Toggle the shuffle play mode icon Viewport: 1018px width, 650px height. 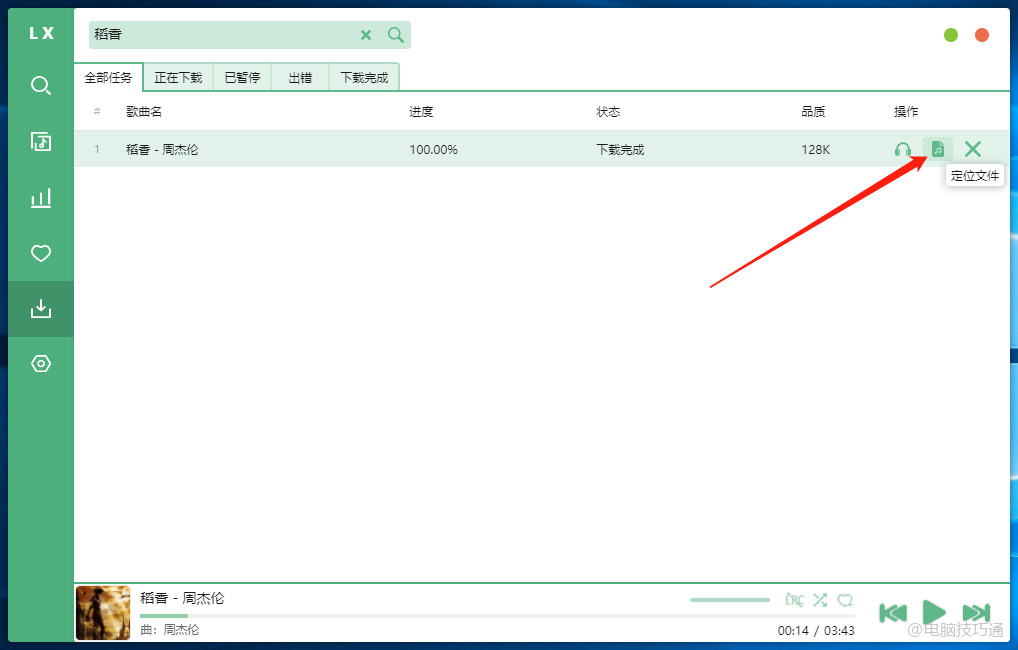[x=820, y=600]
